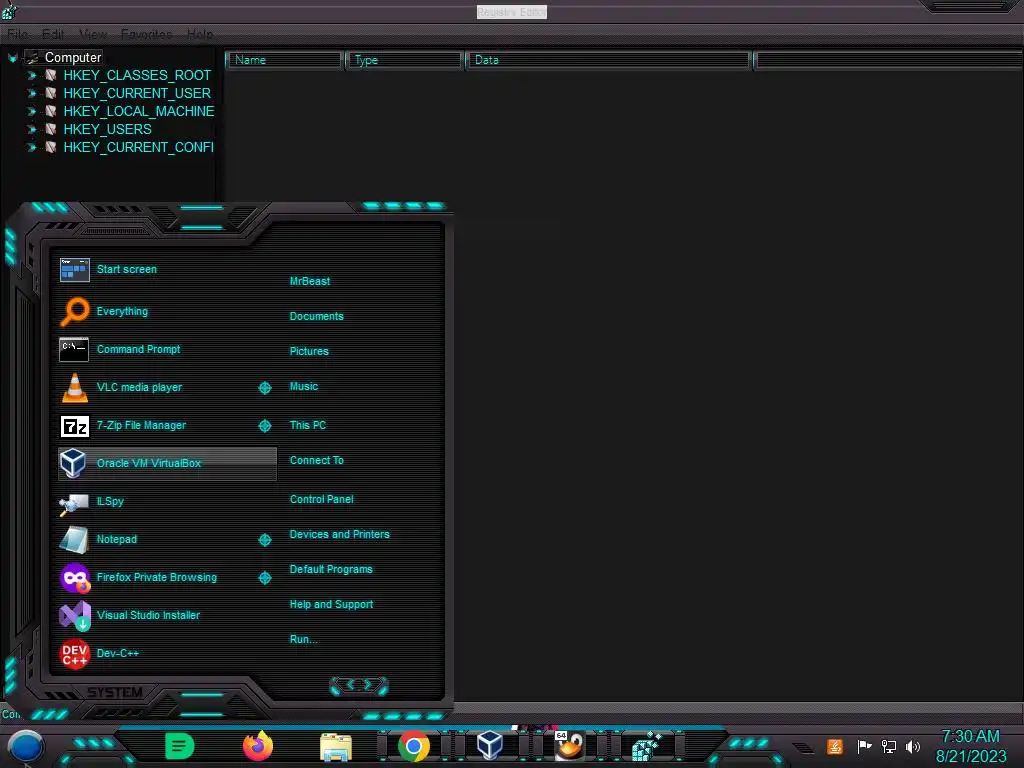Launch Oracle VM VirtualBox from Start menu

point(167,464)
